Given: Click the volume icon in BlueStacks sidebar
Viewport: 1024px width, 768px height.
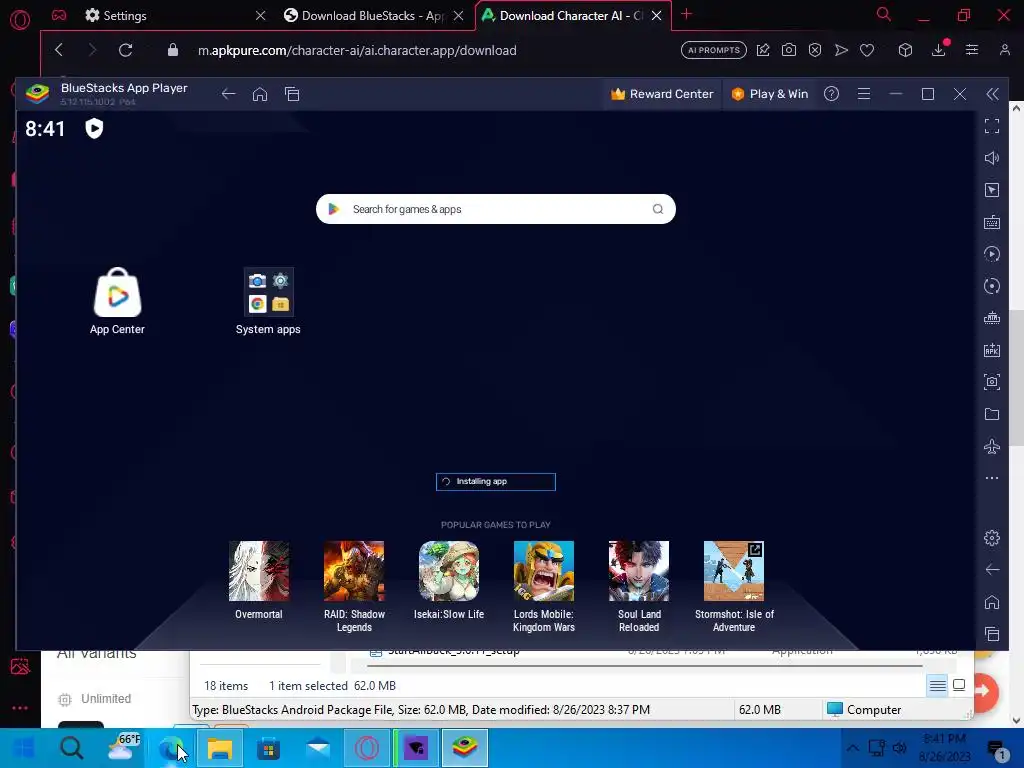Looking at the screenshot, I should (x=992, y=158).
